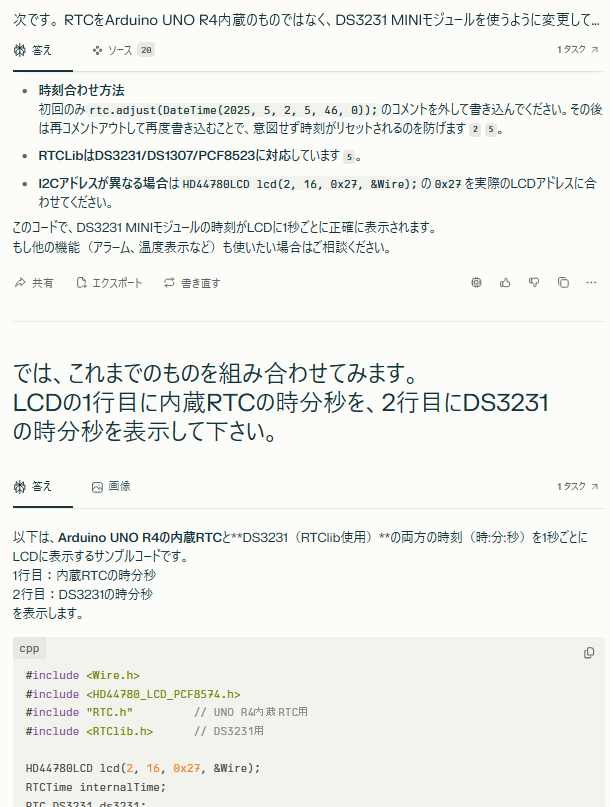This screenshot has height=807, width=610.
Task: Click the model chip icon beside thumbs up
Action: pyautogui.click(x=476, y=283)
